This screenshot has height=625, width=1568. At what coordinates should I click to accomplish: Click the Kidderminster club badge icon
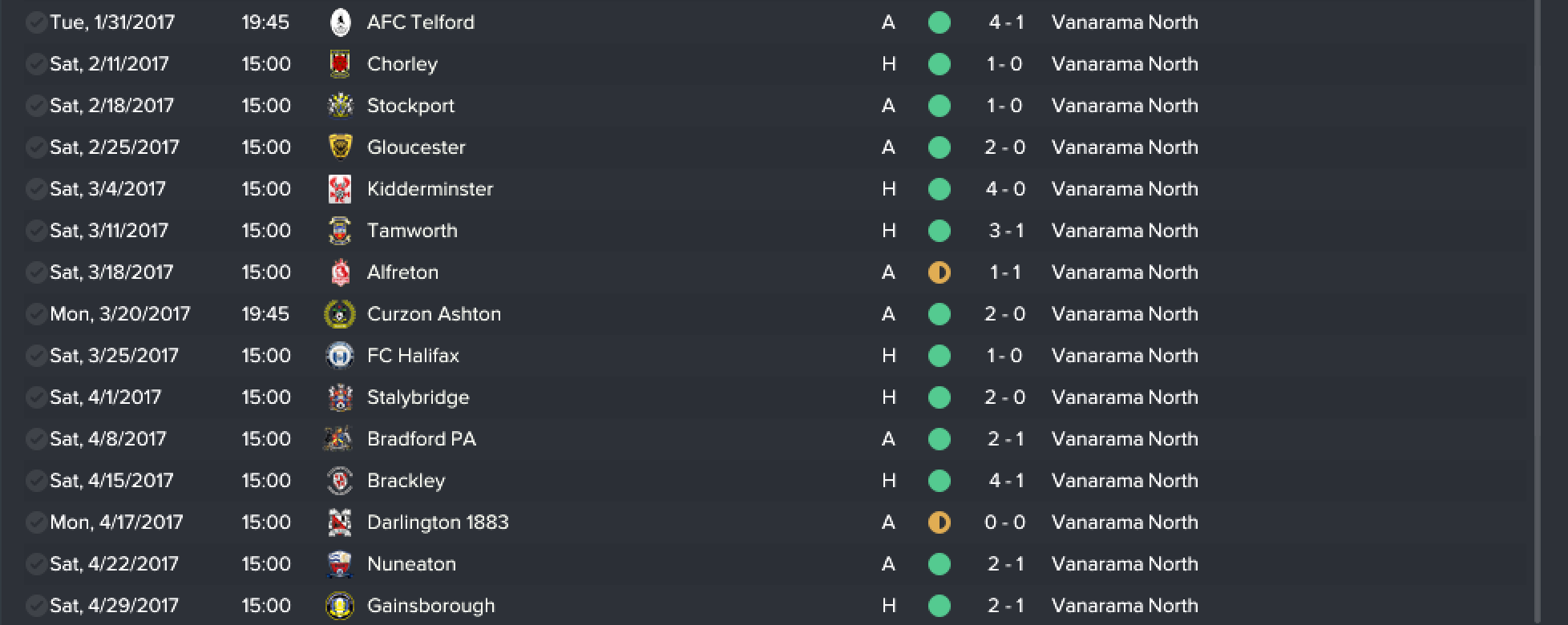(x=340, y=189)
